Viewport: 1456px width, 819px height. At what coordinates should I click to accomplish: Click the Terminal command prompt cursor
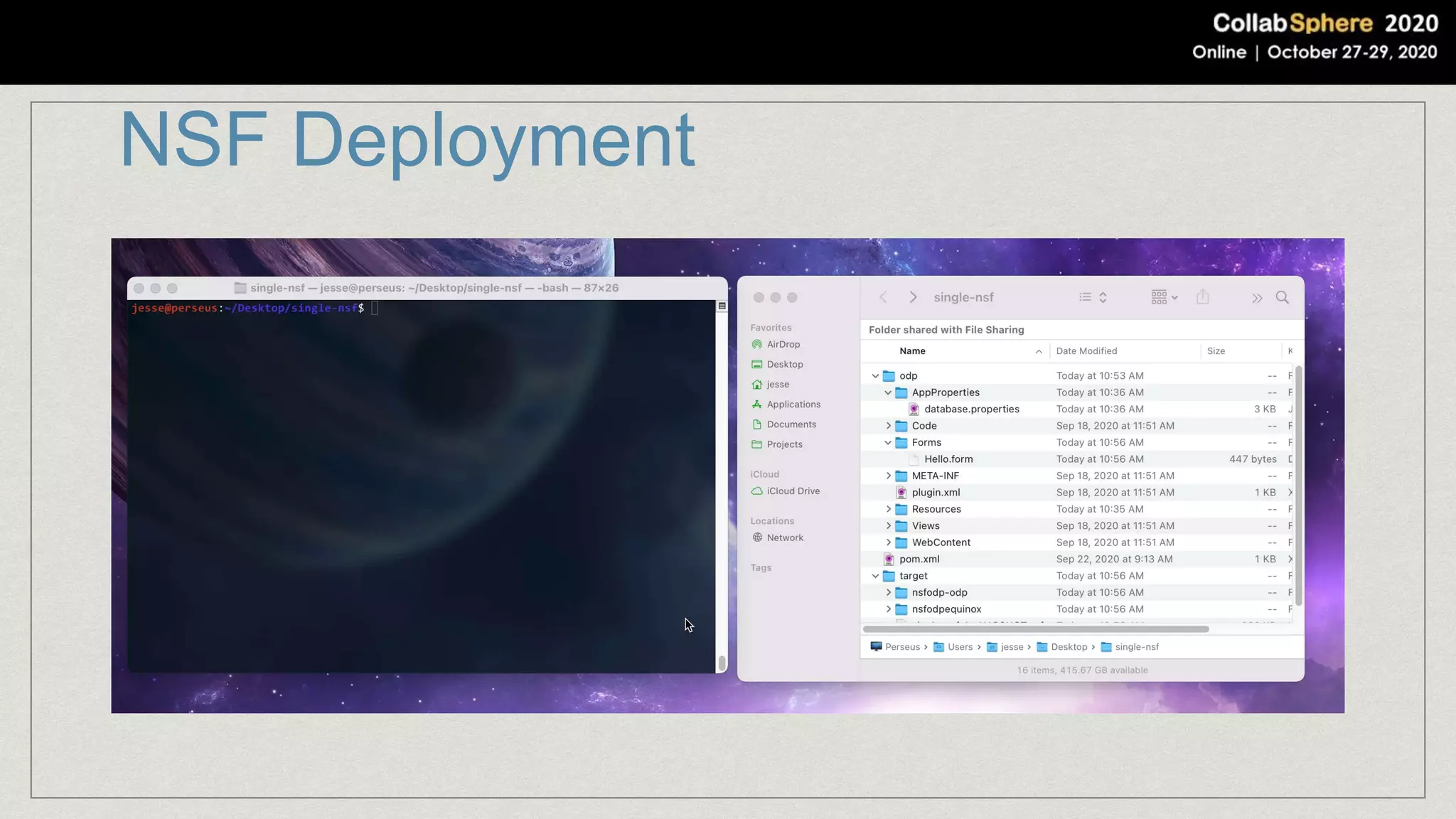tap(375, 308)
